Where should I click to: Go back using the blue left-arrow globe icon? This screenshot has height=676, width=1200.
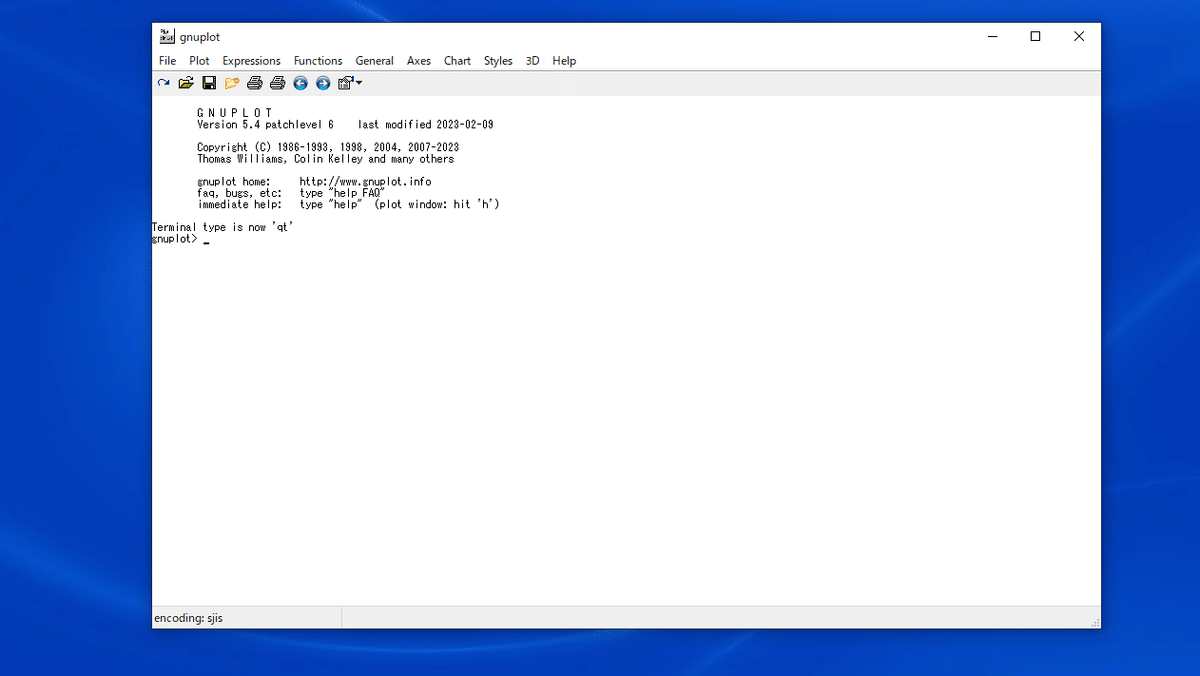click(x=300, y=83)
